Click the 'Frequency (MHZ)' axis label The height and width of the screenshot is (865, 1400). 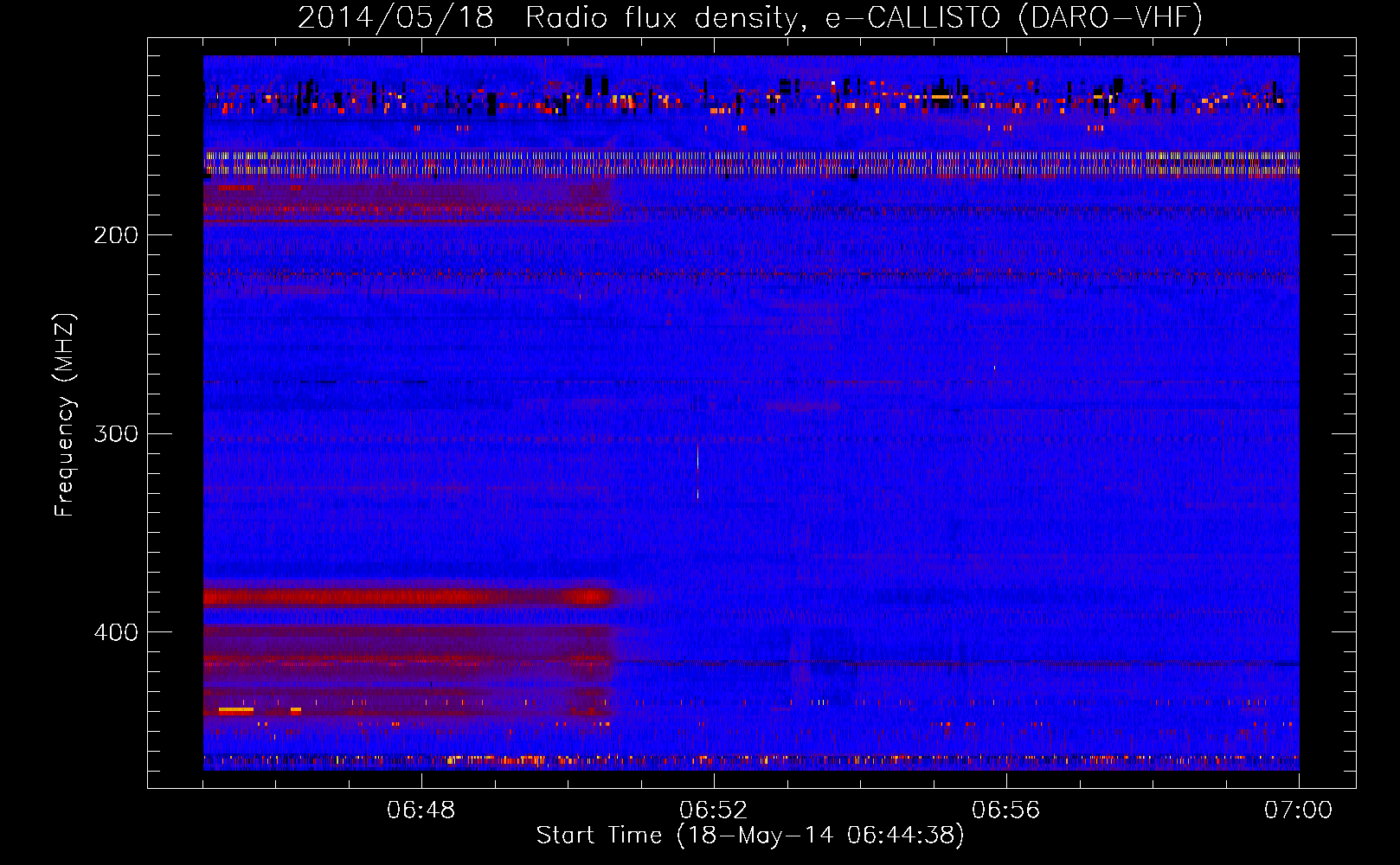[65, 415]
